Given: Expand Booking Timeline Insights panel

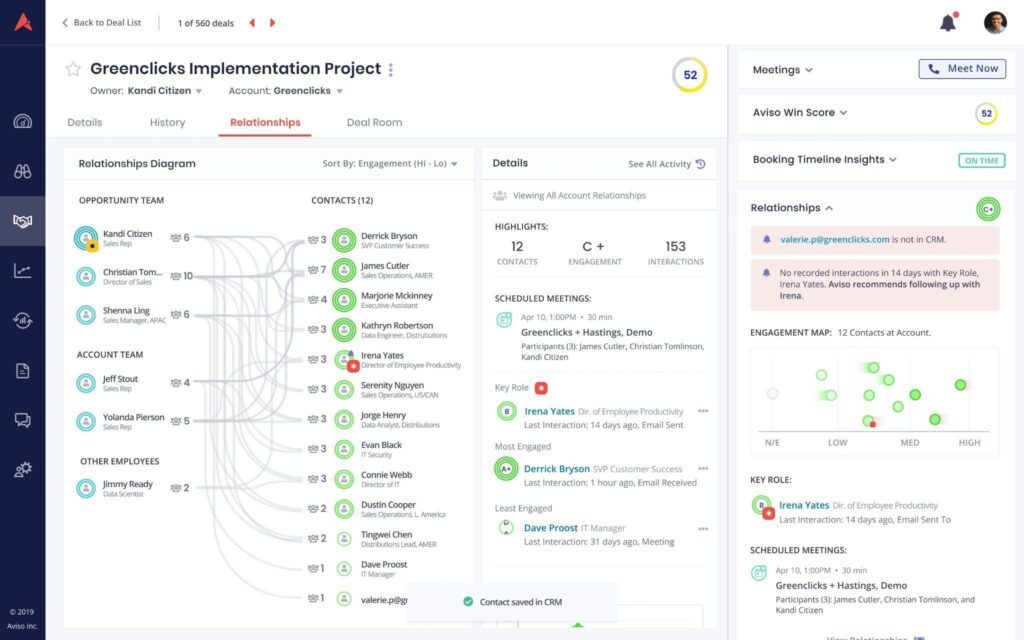Looking at the screenshot, I should pyautogui.click(x=825, y=160).
